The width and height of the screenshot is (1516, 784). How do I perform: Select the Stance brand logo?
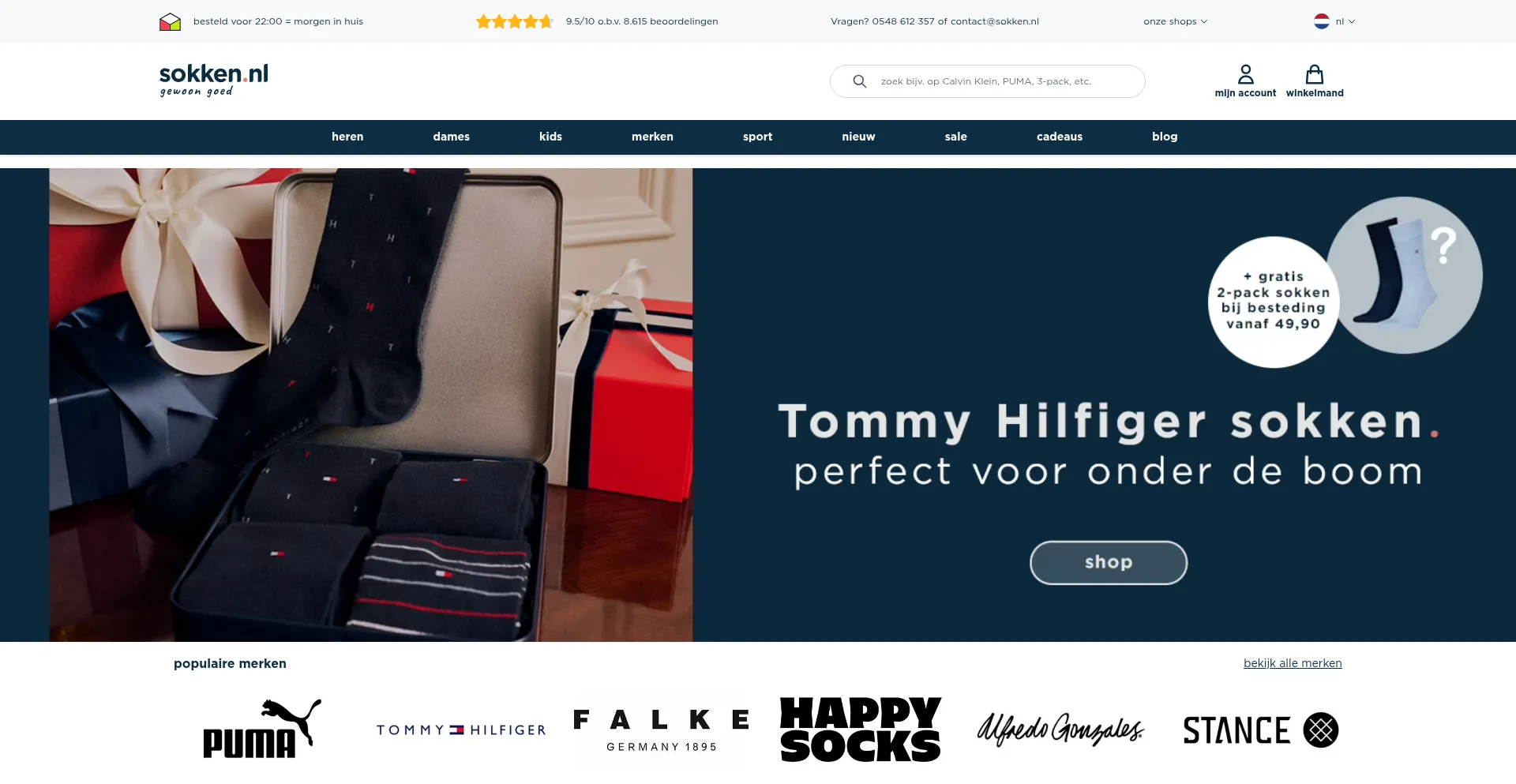pos(1260,730)
